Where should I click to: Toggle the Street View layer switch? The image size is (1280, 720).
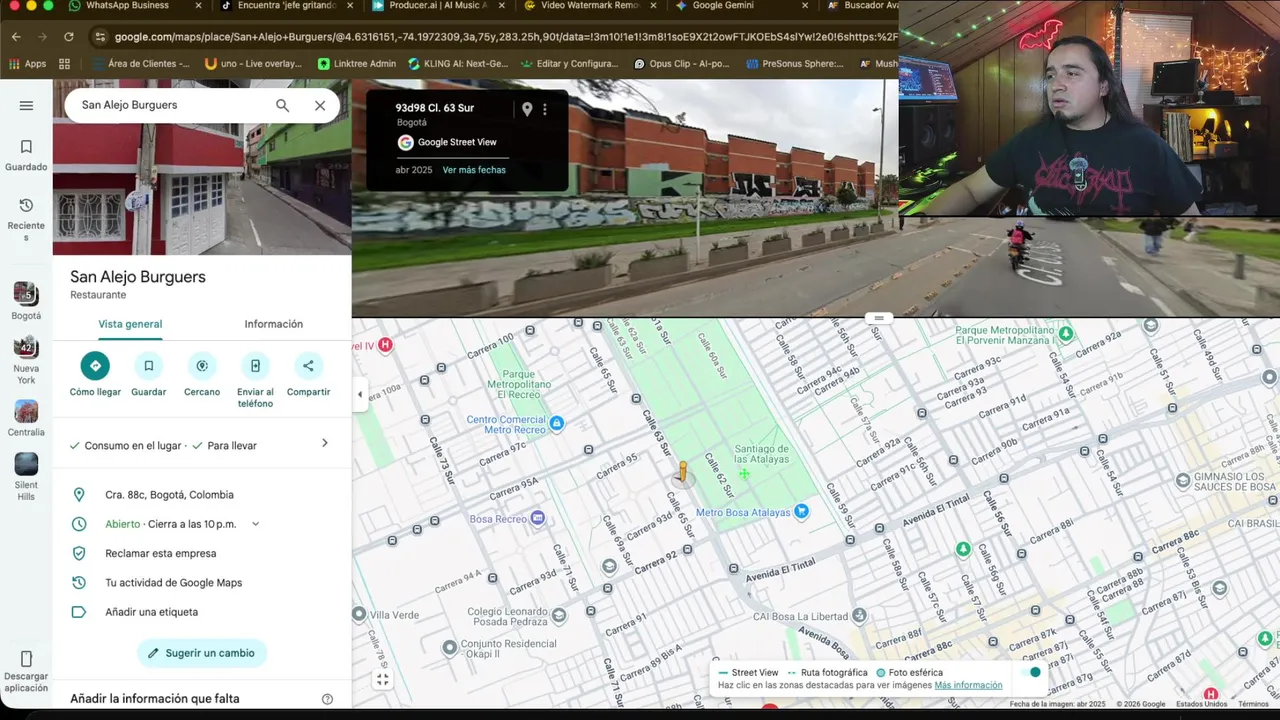click(1030, 672)
